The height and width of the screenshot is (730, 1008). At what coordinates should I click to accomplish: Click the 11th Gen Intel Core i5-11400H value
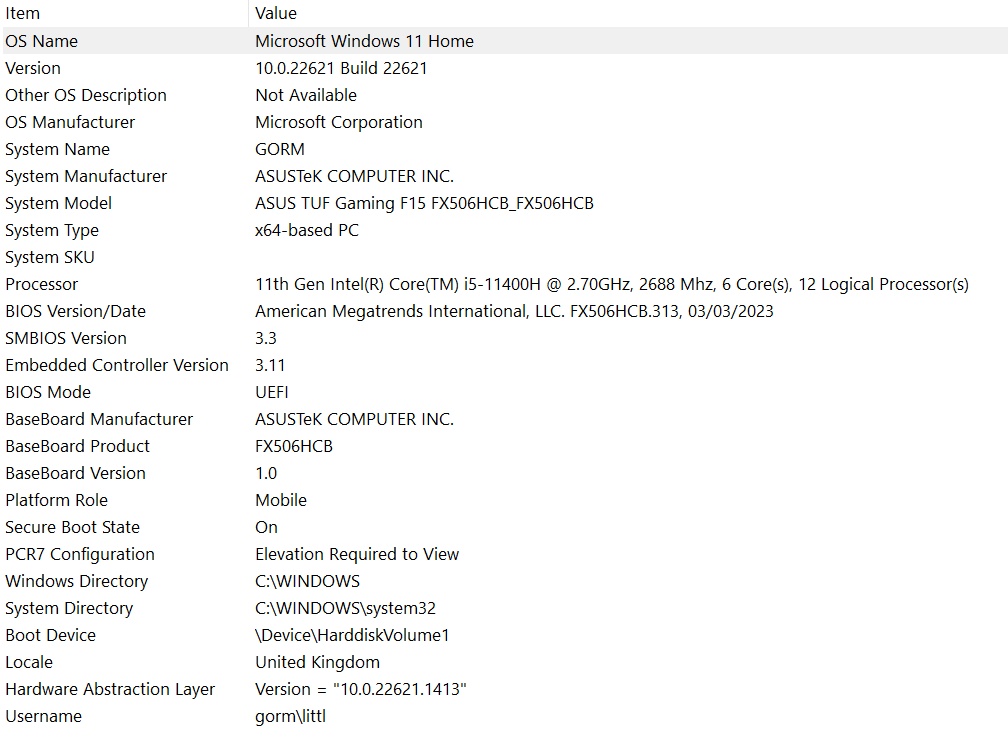(x=612, y=284)
